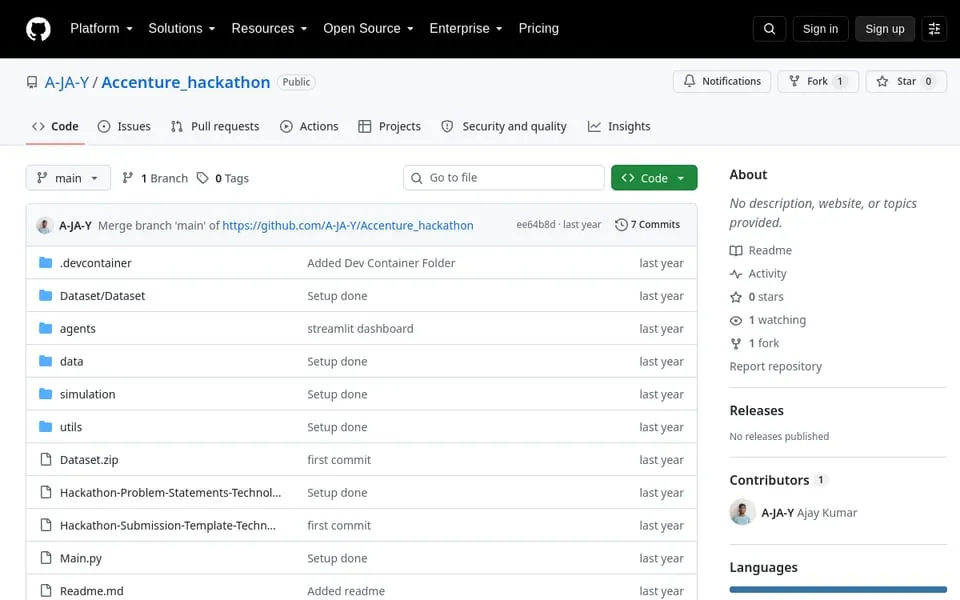Expand the Solutions menu
The height and width of the screenshot is (600, 960).
182,28
